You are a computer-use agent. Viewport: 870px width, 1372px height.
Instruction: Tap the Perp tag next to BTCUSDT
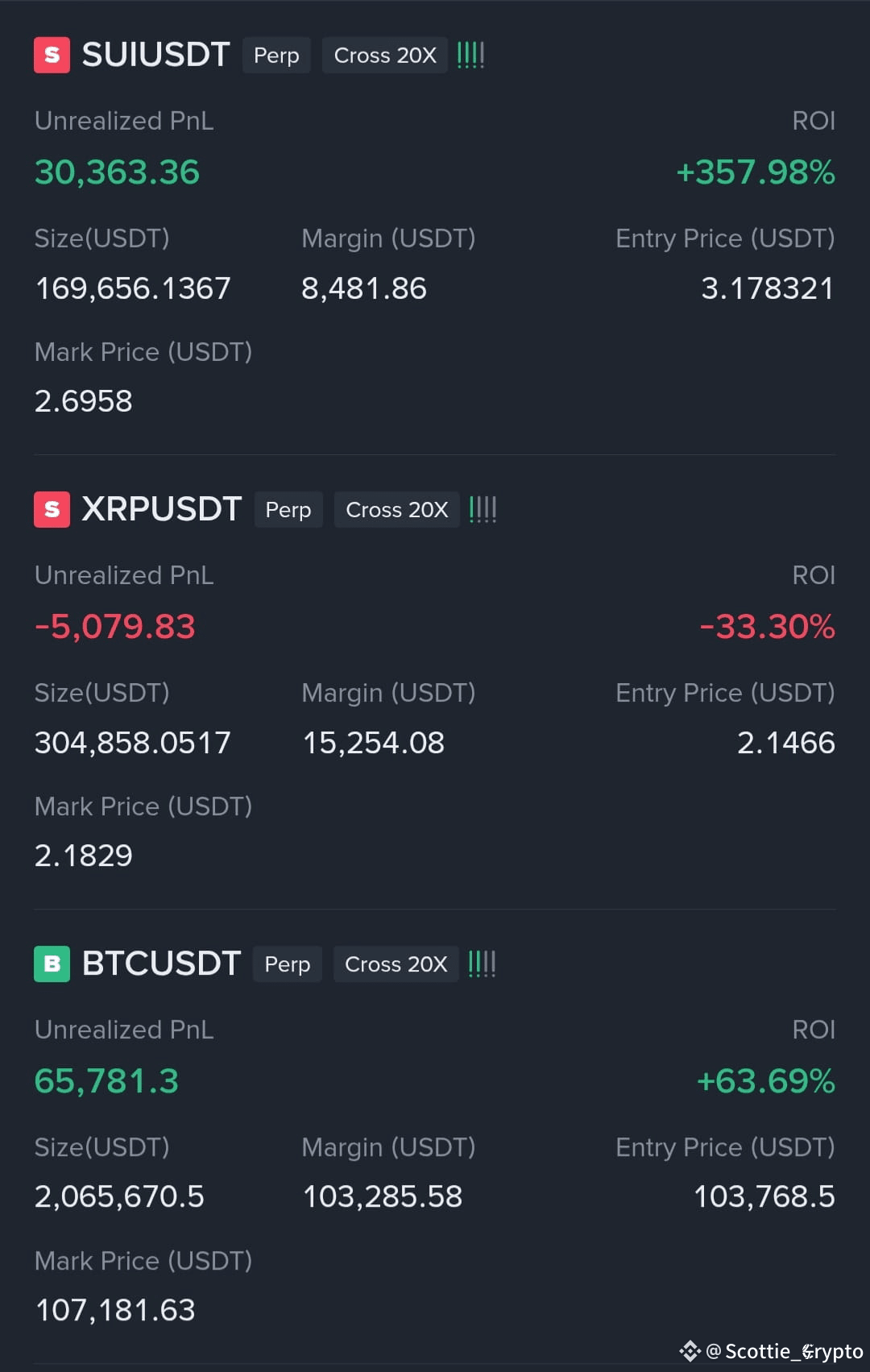coord(288,964)
